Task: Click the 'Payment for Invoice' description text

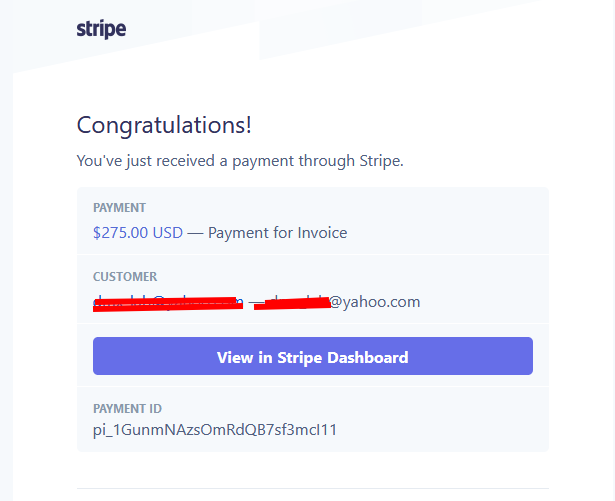Action: click(278, 233)
